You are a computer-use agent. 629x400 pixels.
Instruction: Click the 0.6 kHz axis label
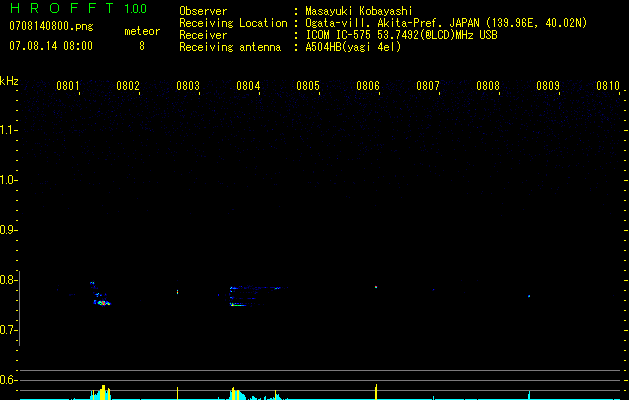(x=8, y=380)
